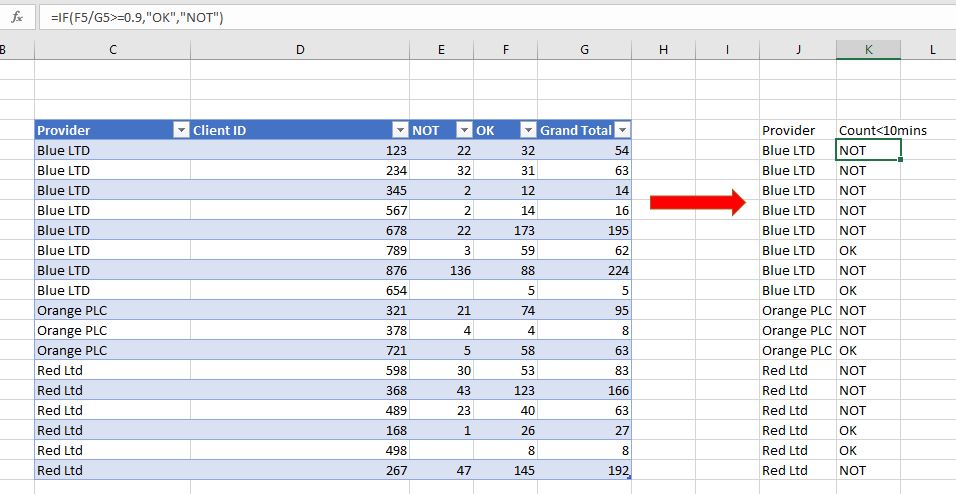Select Grand Total cell 195
The height and width of the screenshot is (494, 956).
pyautogui.click(x=585, y=231)
